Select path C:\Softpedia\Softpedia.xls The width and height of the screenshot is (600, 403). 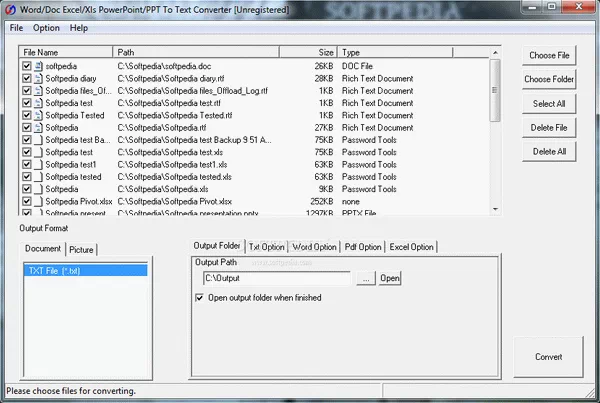163,189
